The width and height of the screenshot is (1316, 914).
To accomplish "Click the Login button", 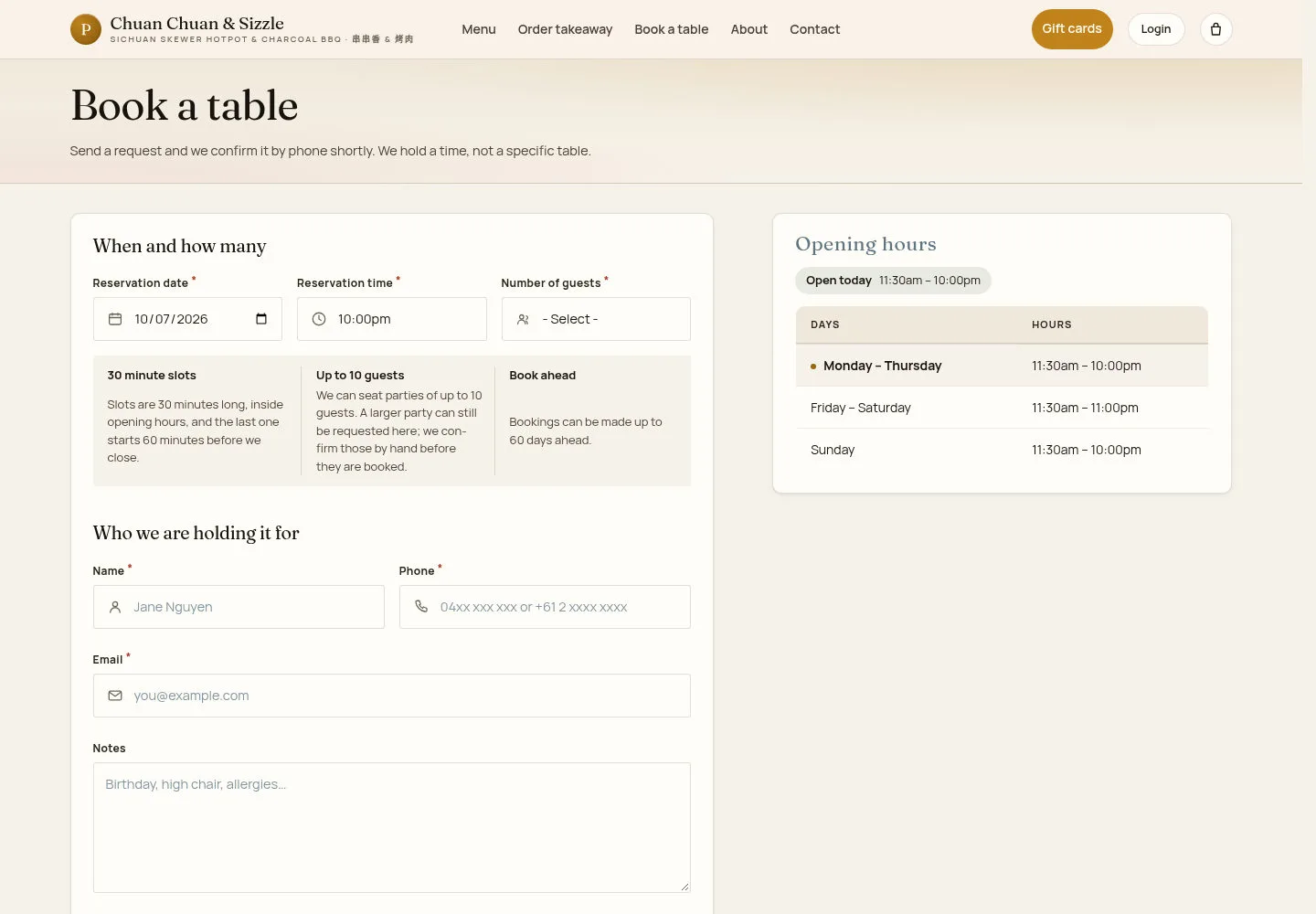I will click(1156, 29).
